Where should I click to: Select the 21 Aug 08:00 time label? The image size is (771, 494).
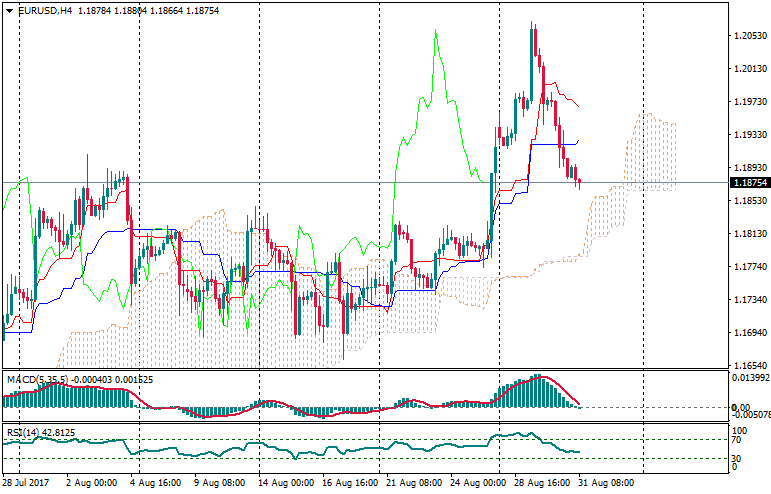pyautogui.click(x=416, y=483)
